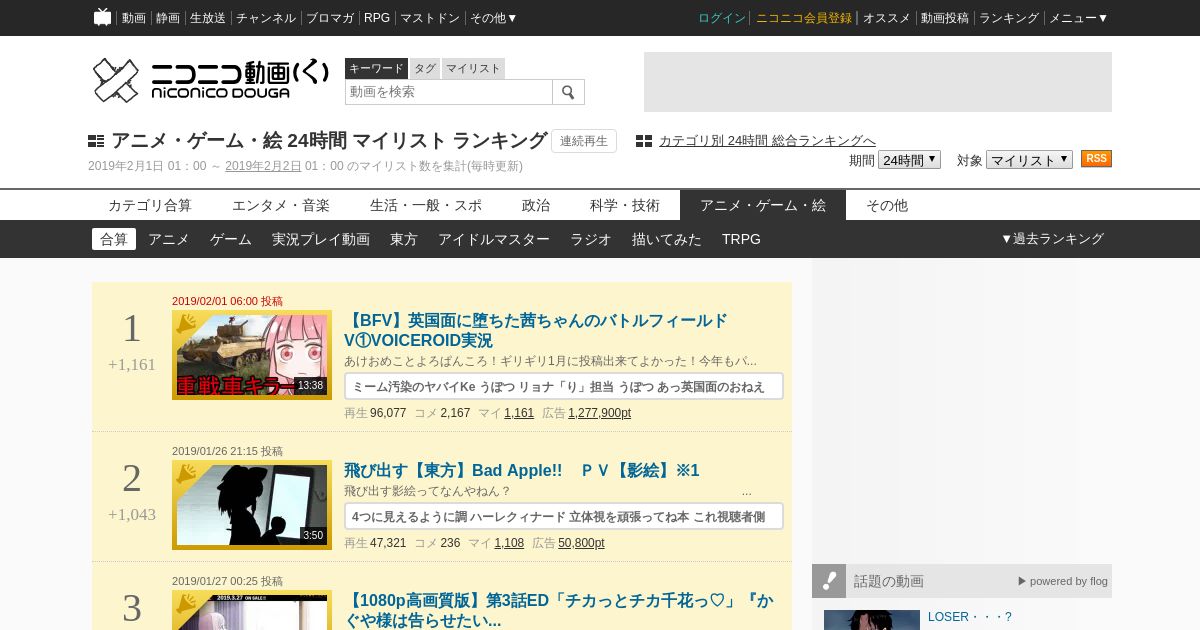Select アイドルマスター subcategory
The height and width of the screenshot is (630, 1200).
(494, 239)
